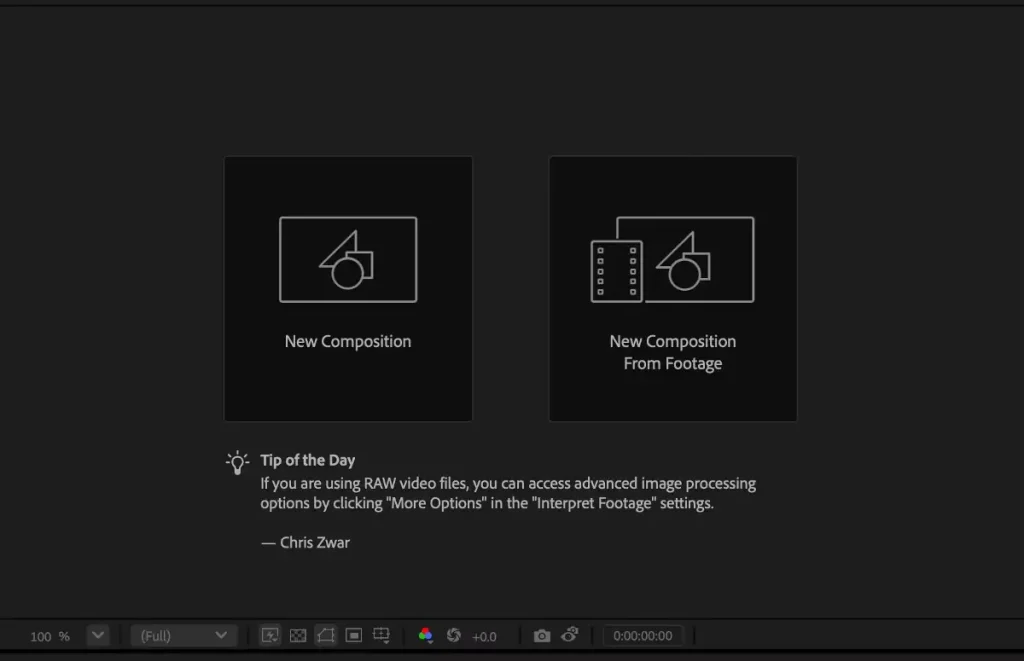Screen dimensions: 1024x661
Task: Click the Show Snapshot icon
Action: 570,635
